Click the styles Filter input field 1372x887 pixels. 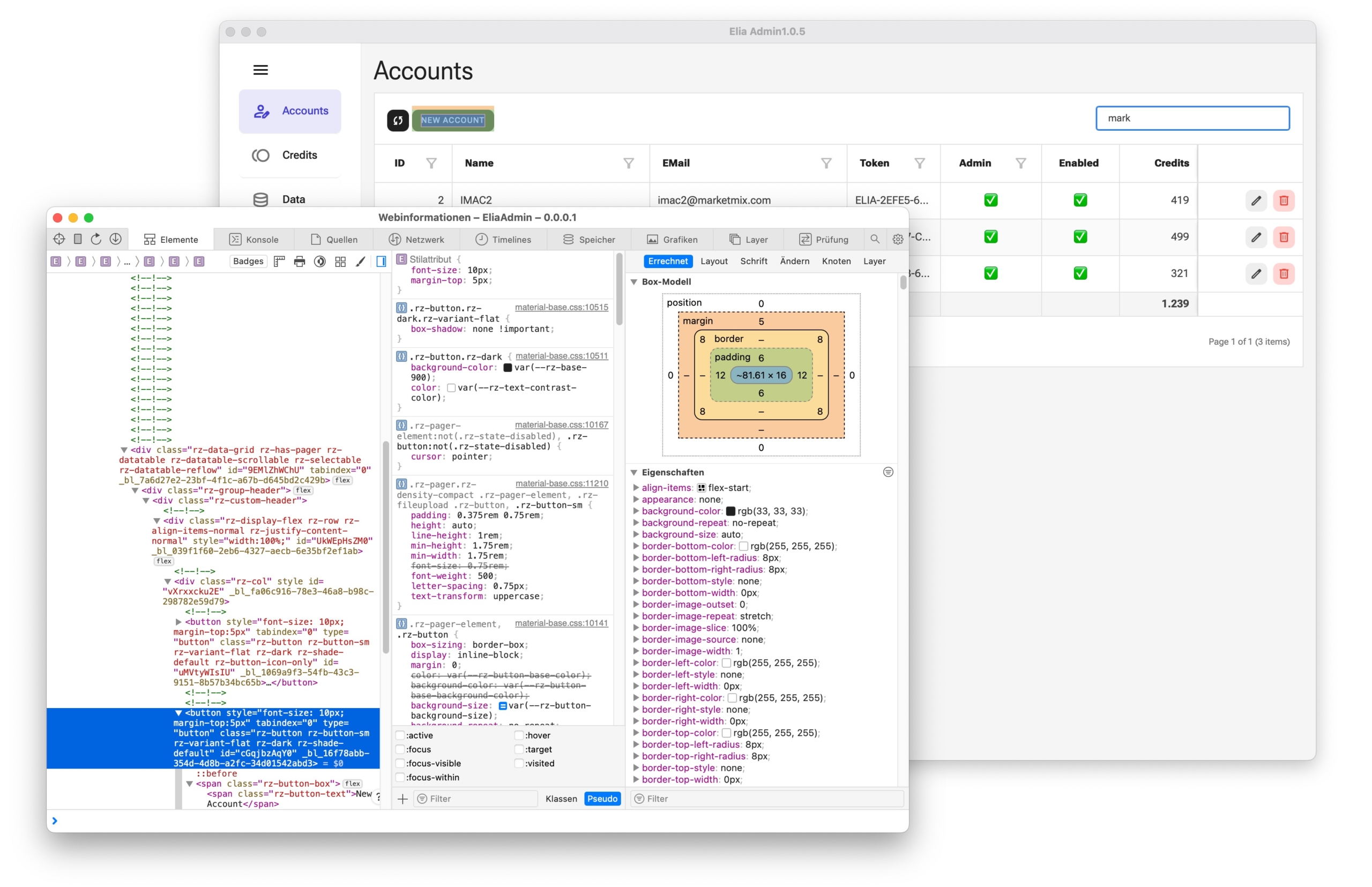[x=476, y=799]
